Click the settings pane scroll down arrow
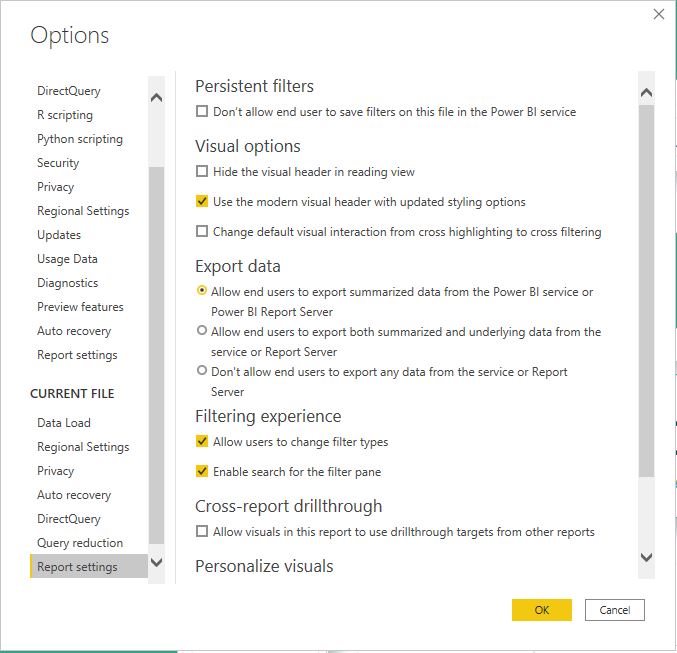This screenshot has height=653, width=677. tap(646, 557)
